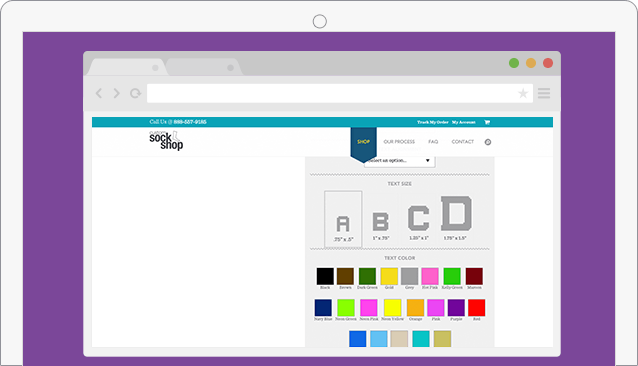Click the bookmark star icon in address bar

point(523,94)
